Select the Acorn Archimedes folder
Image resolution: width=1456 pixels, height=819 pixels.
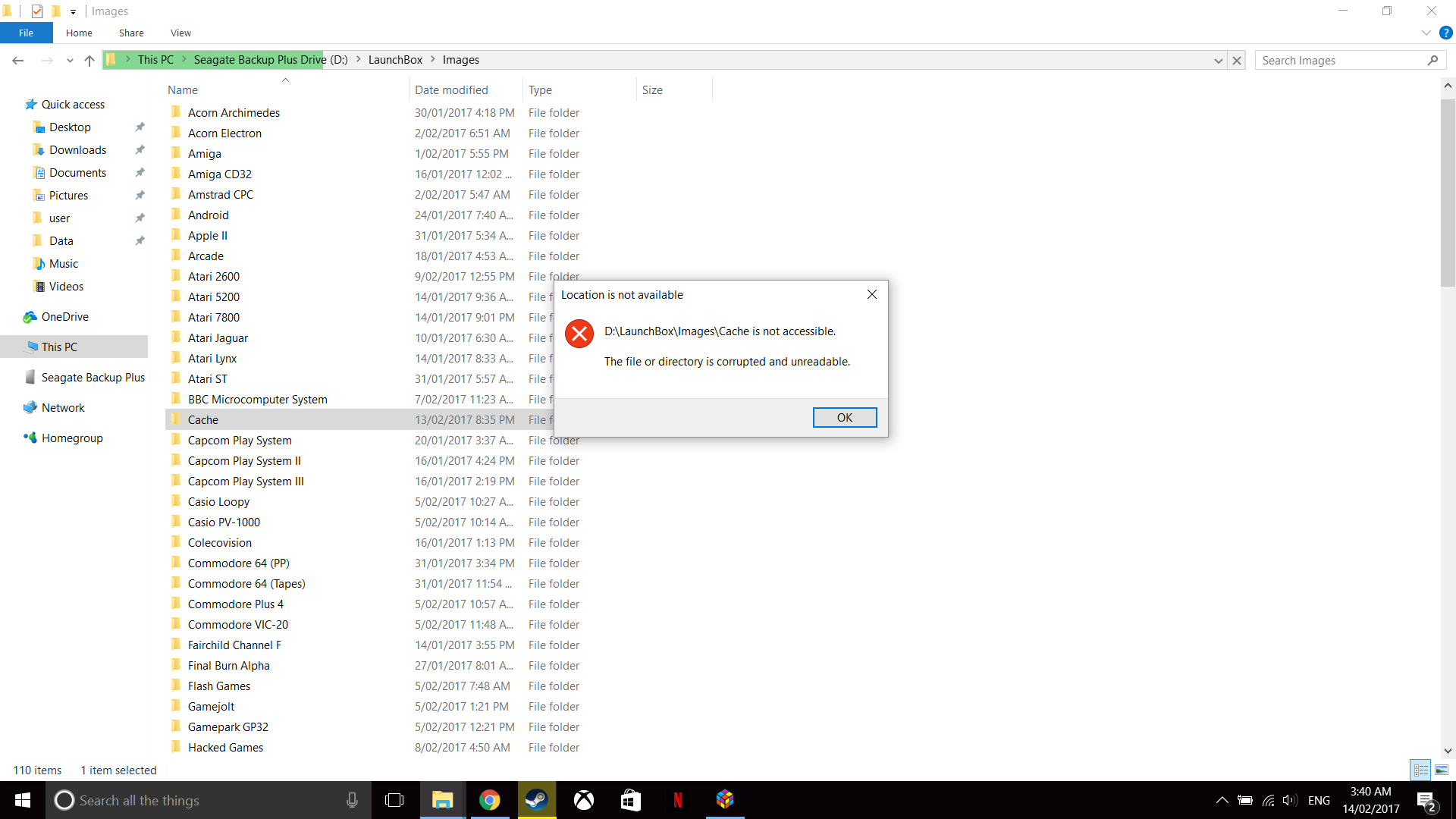pyautogui.click(x=234, y=113)
